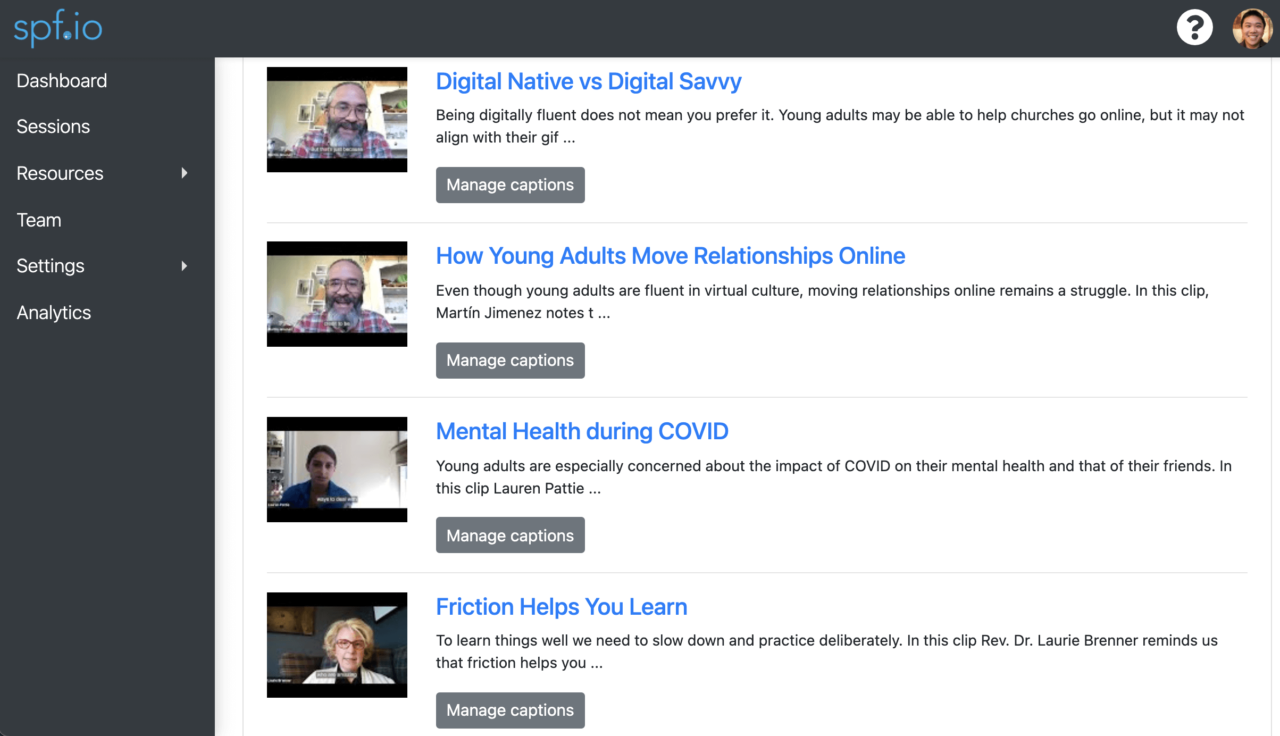Open "How Young Adults Move Relationships Online"

pyautogui.click(x=670, y=256)
